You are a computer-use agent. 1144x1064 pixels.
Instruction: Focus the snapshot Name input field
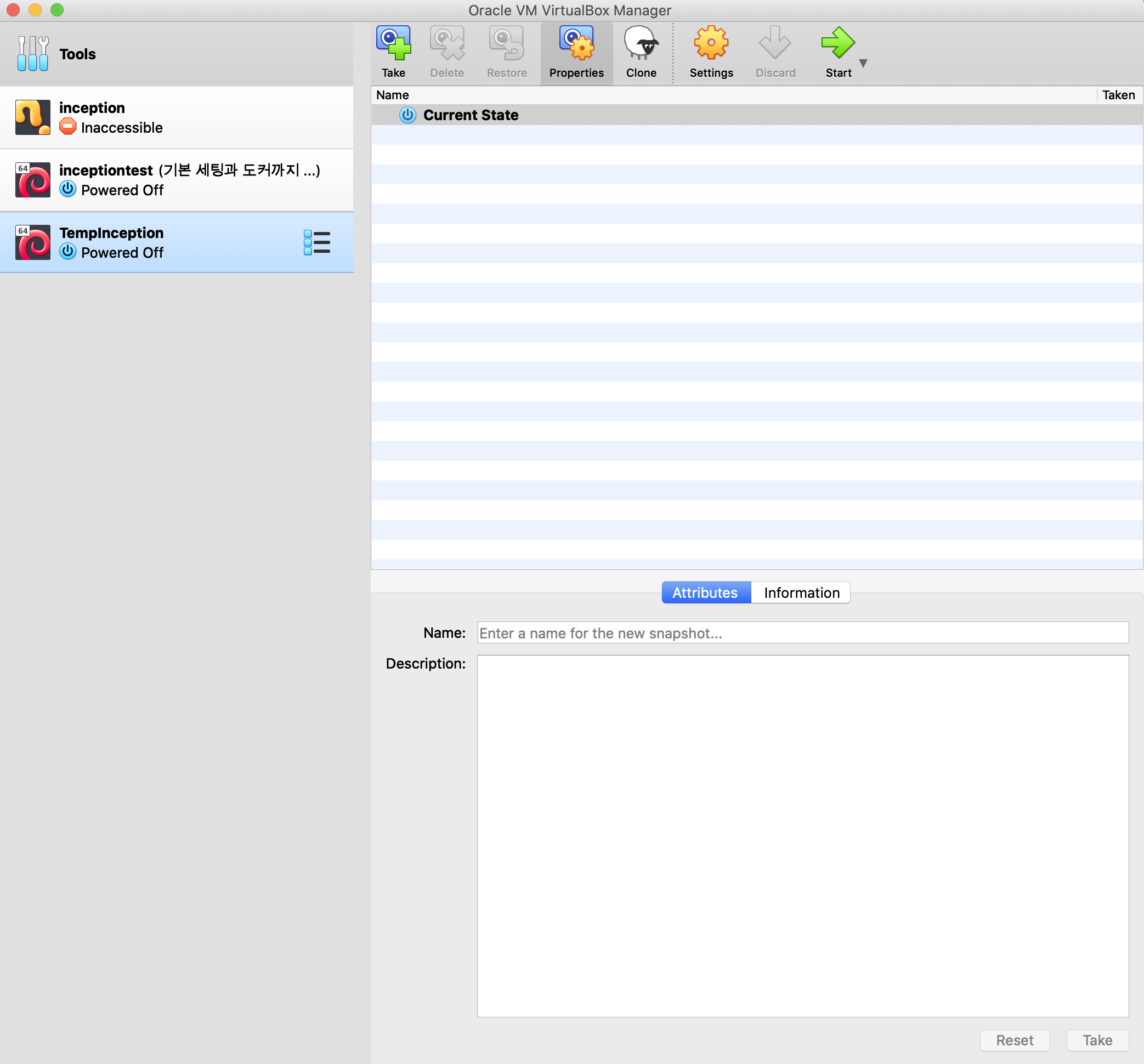coord(803,633)
